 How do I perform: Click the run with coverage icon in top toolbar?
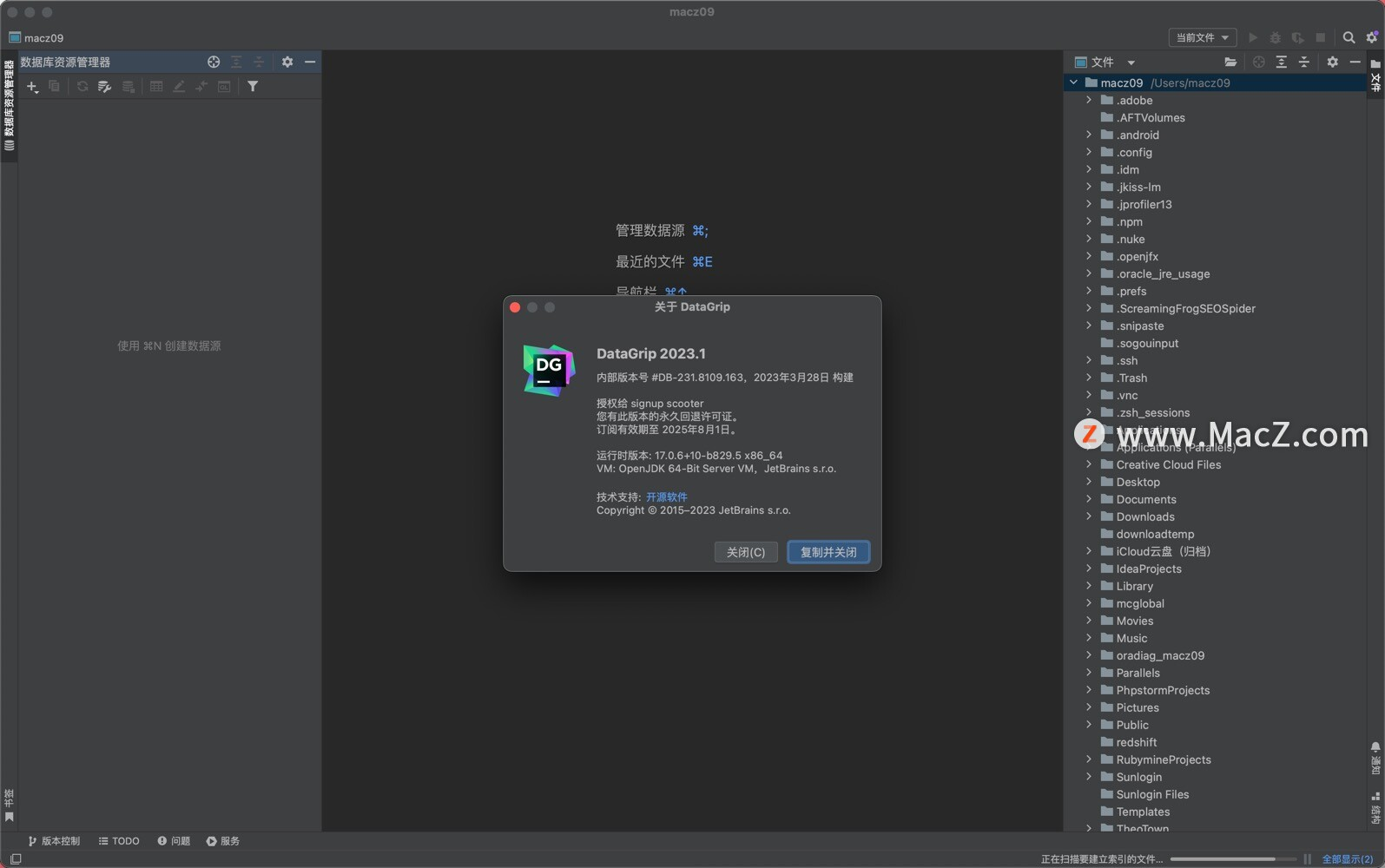1297,37
